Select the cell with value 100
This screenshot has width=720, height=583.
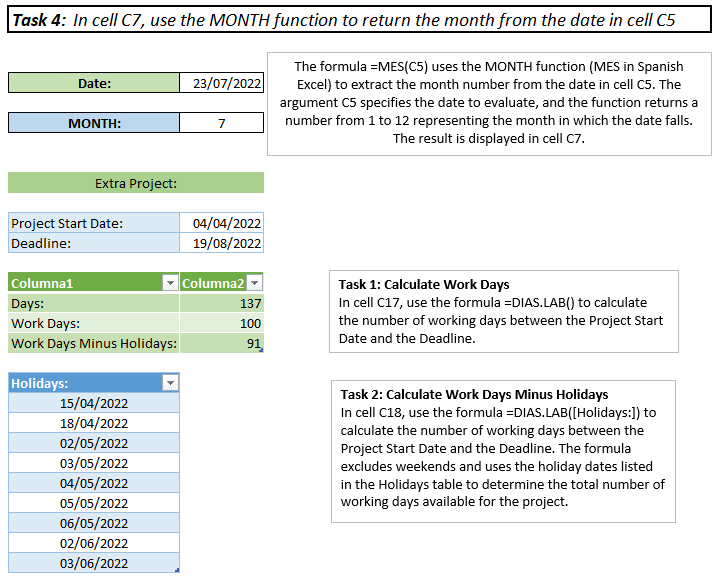[x=221, y=323]
